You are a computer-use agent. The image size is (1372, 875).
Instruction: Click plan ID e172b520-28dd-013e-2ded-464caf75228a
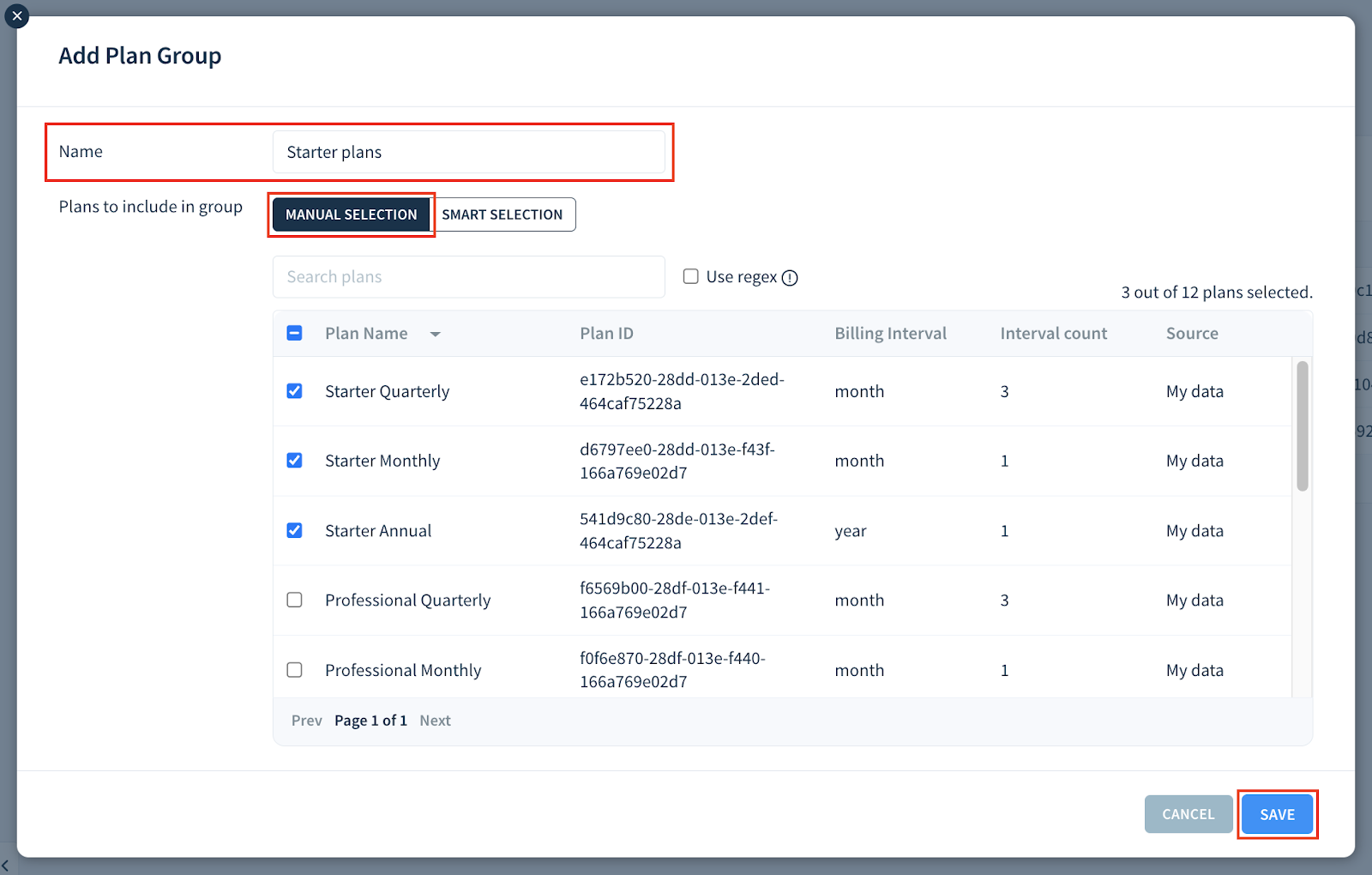click(x=682, y=391)
